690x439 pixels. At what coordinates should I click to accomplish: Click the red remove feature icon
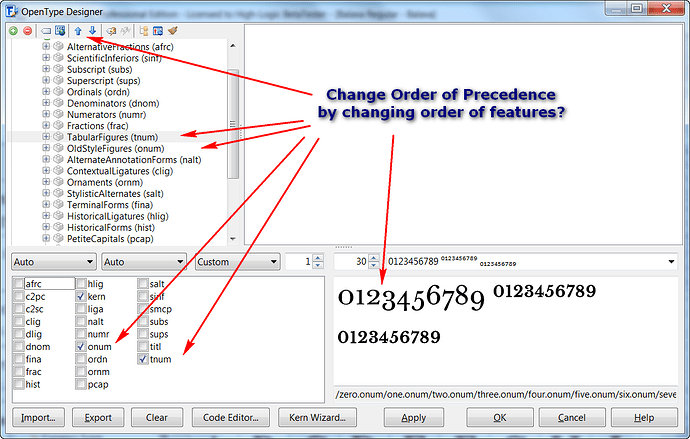pos(27,31)
